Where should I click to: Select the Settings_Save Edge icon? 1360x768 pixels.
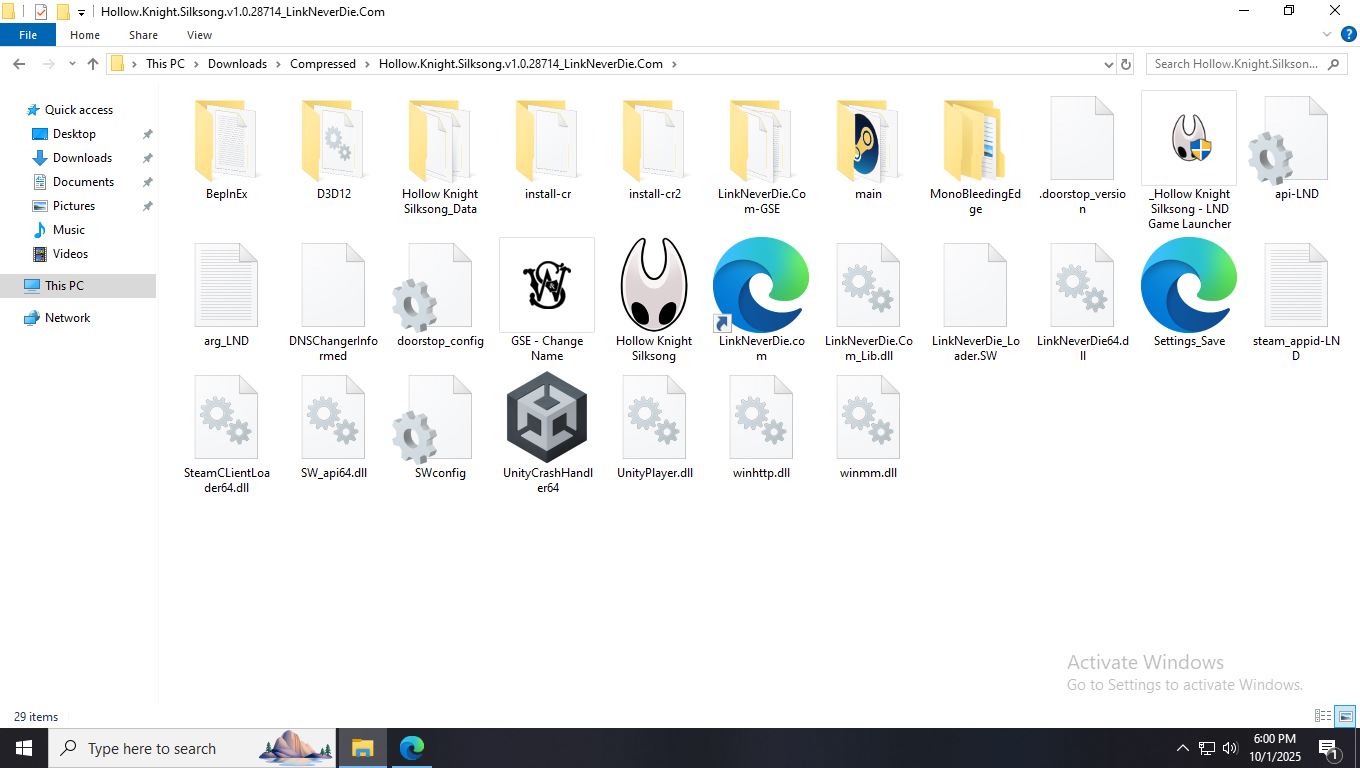point(1188,286)
